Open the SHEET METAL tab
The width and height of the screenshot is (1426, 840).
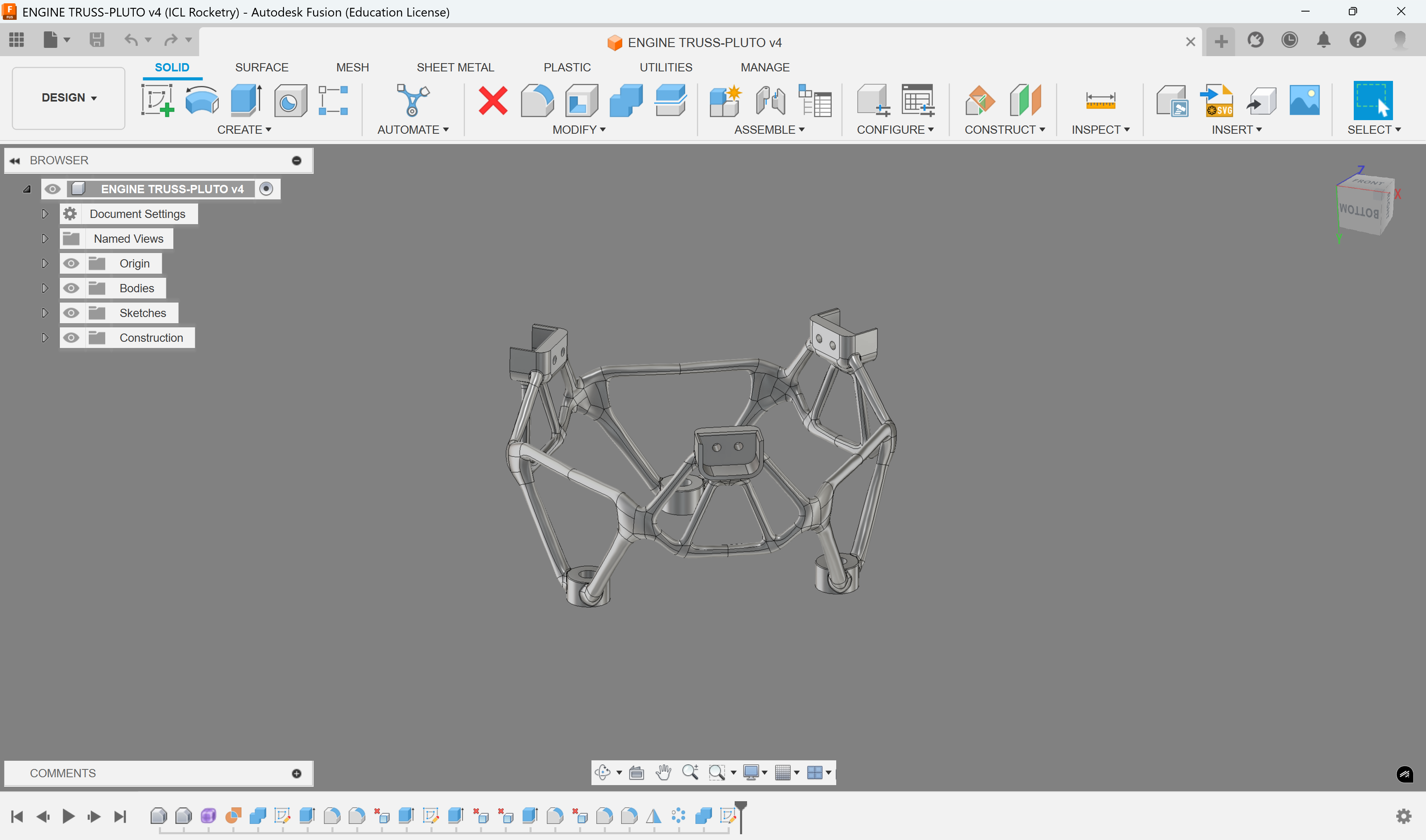455,67
